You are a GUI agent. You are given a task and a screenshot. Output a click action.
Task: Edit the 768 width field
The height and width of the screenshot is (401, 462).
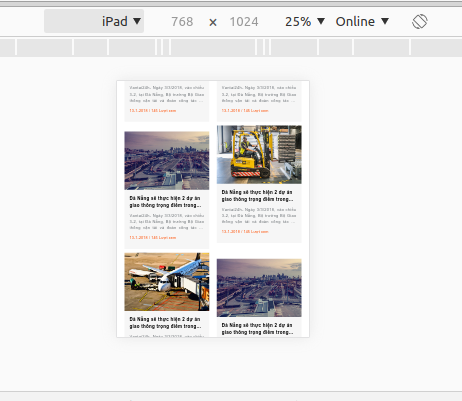click(182, 22)
